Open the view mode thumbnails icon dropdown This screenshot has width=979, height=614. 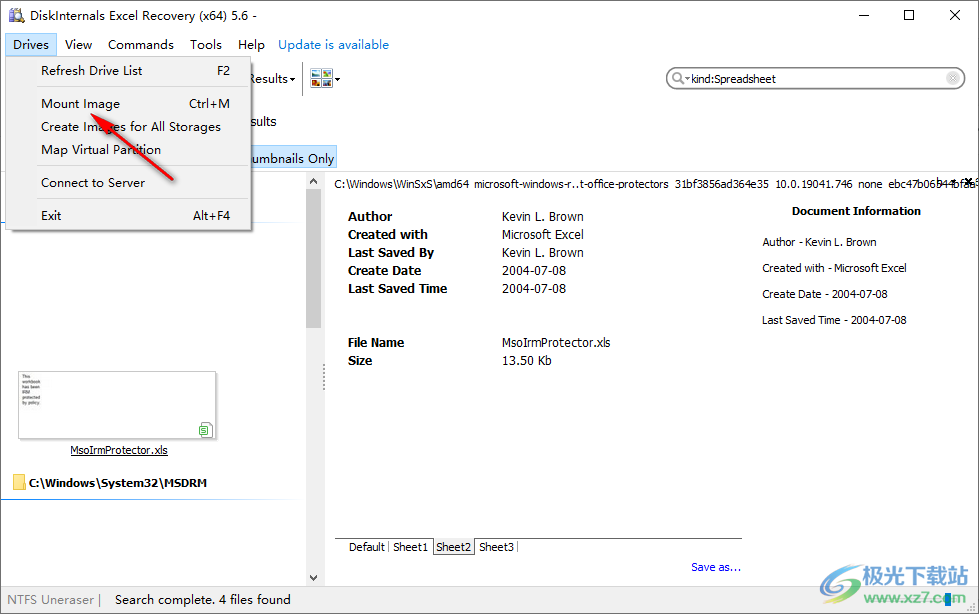[325, 79]
